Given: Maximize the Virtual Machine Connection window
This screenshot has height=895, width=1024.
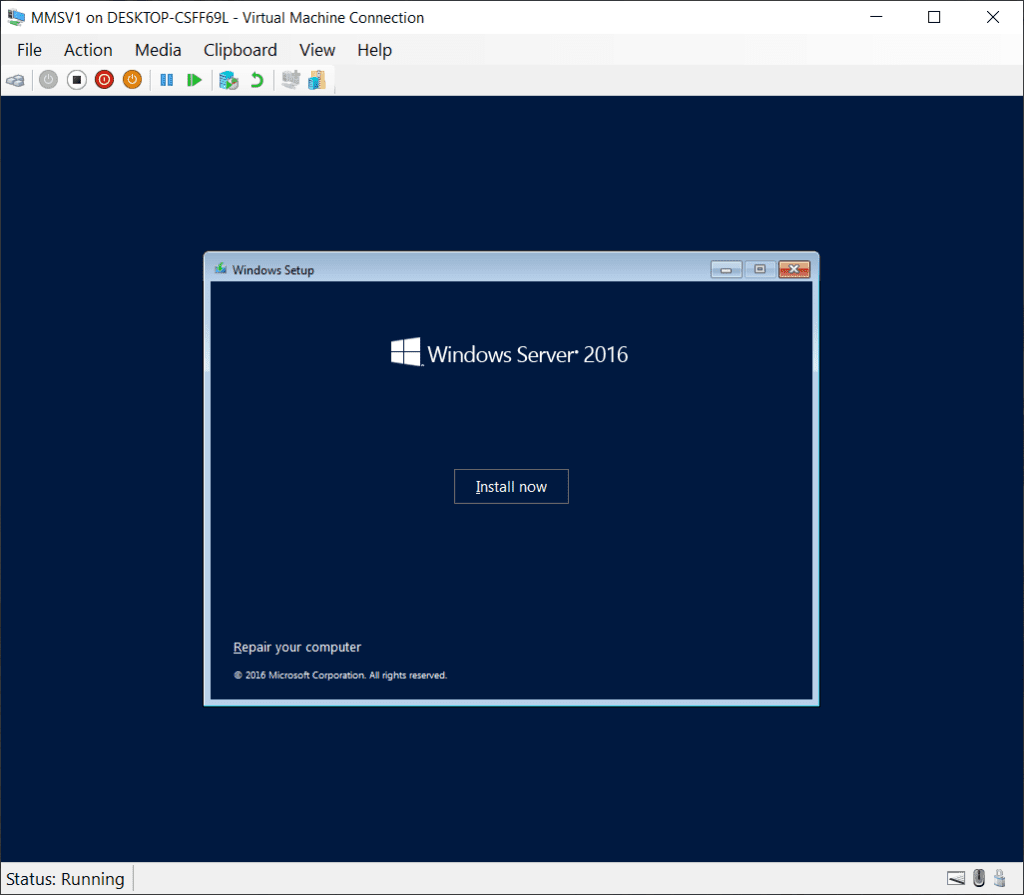Looking at the screenshot, I should [934, 17].
